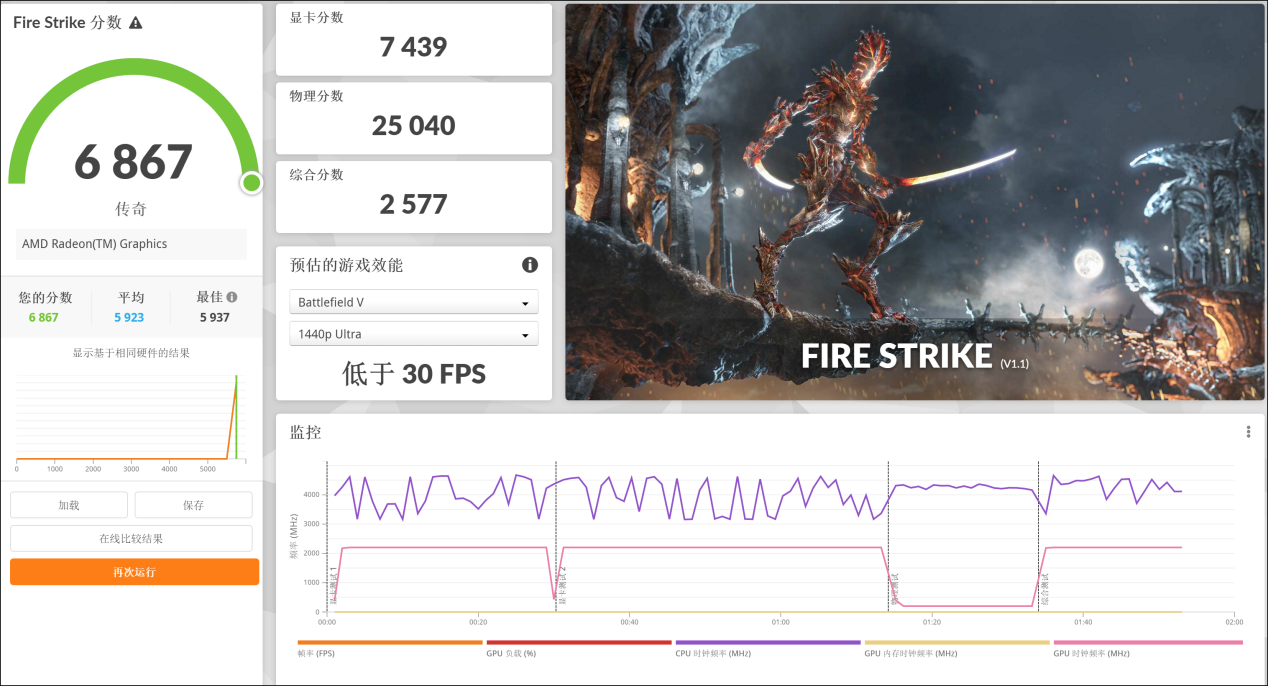The height and width of the screenshot is (686, 1268).
Task: Click the info icon next to 预估的游戏效能
Action: pos(530,265)
